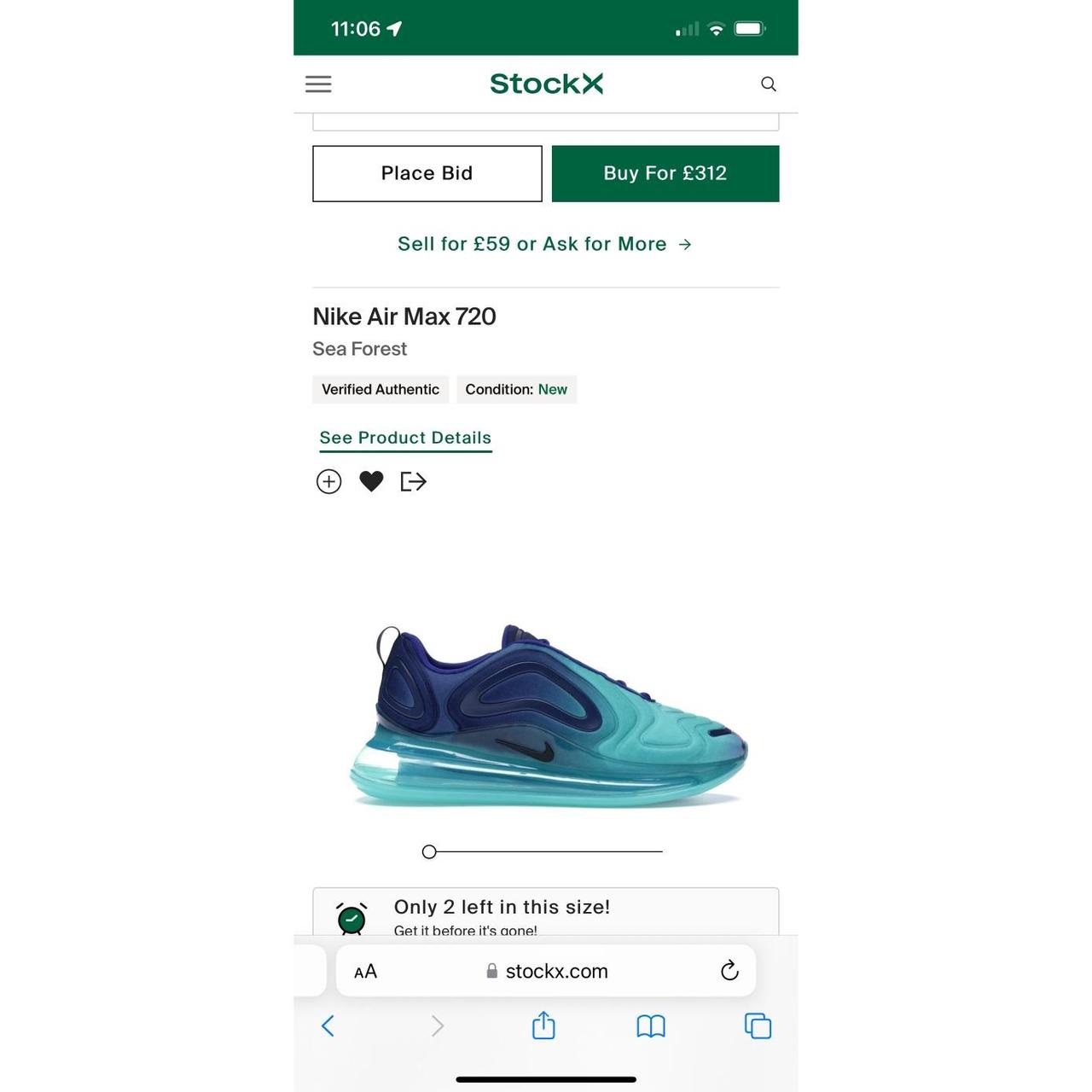Image resolution: width=1092 pixels, height=1092 pixels.
Task: Go back with Safari back chevron
Action: tap(328, 1025)
